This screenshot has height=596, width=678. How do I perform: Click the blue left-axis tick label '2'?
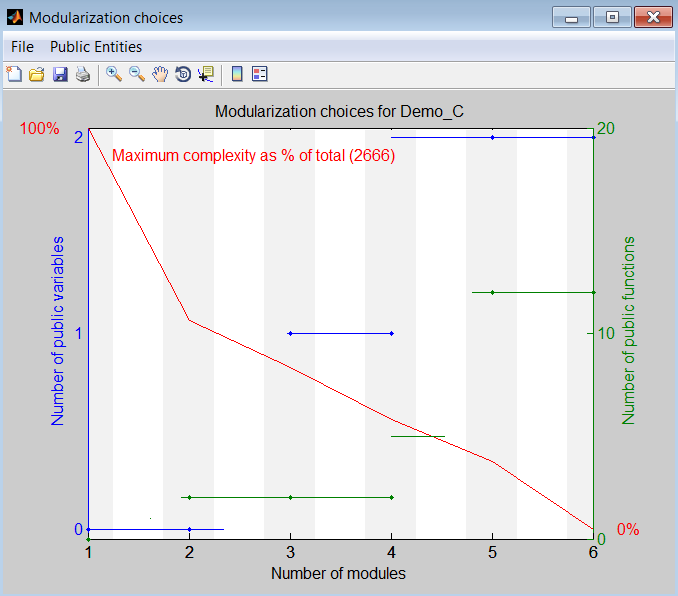(x=78, y=138)
